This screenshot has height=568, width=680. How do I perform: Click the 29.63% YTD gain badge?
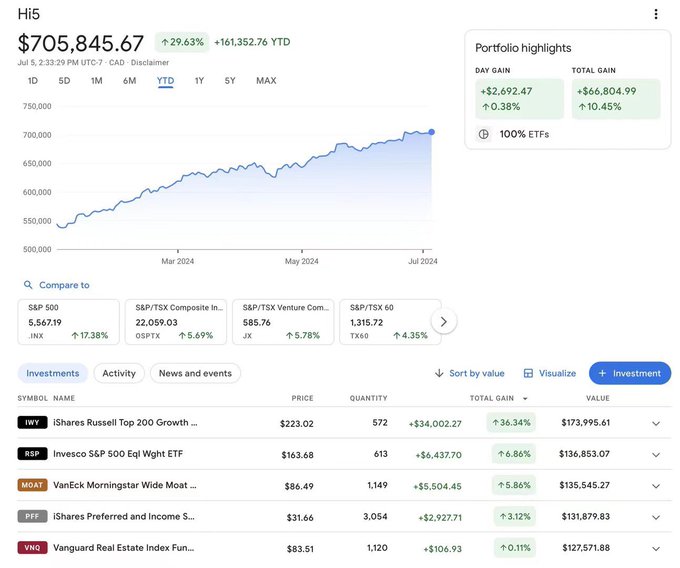click(x=182, y=42)
